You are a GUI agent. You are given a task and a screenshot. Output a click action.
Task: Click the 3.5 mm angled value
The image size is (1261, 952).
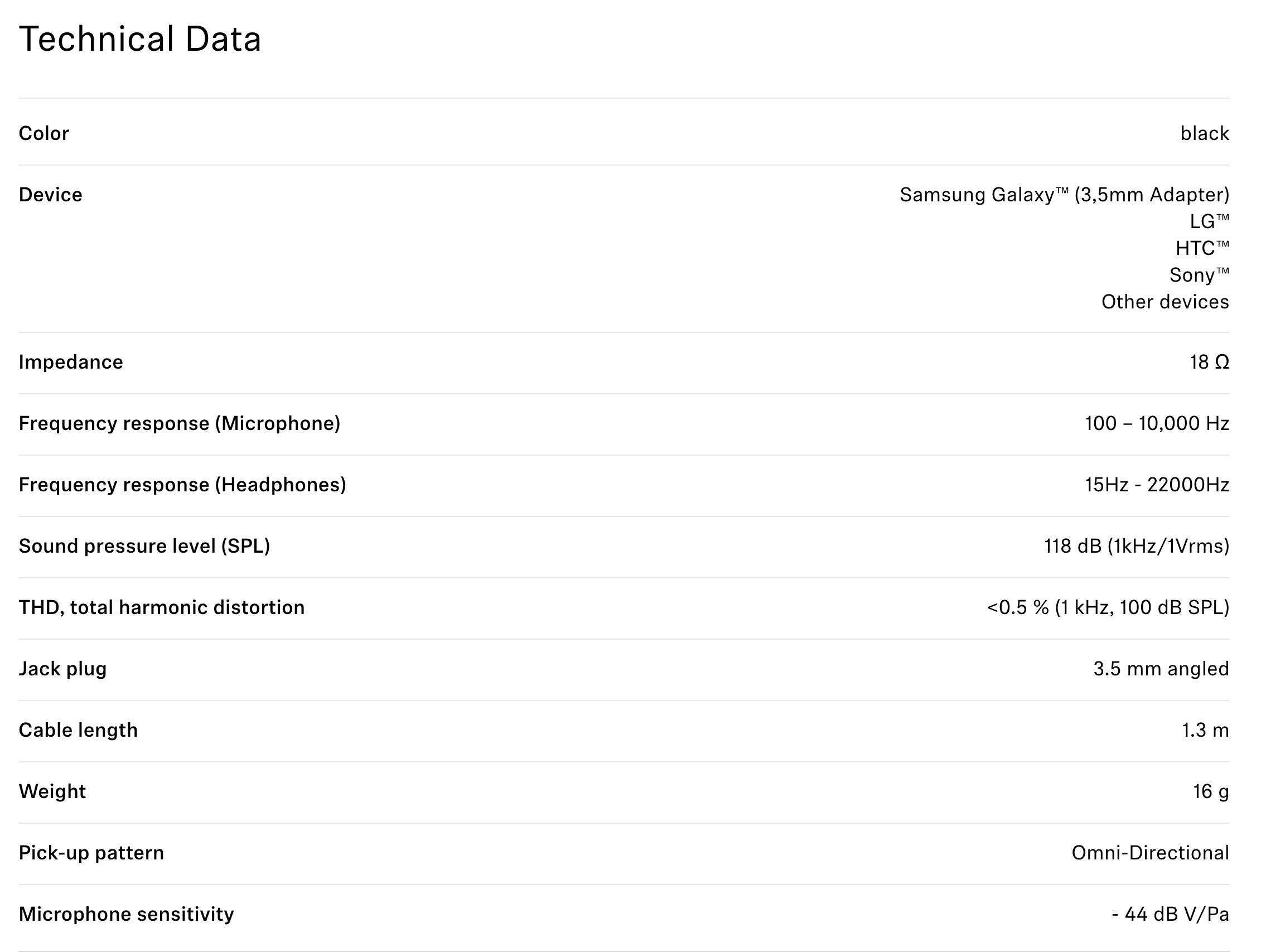[x=1161, y=669]
